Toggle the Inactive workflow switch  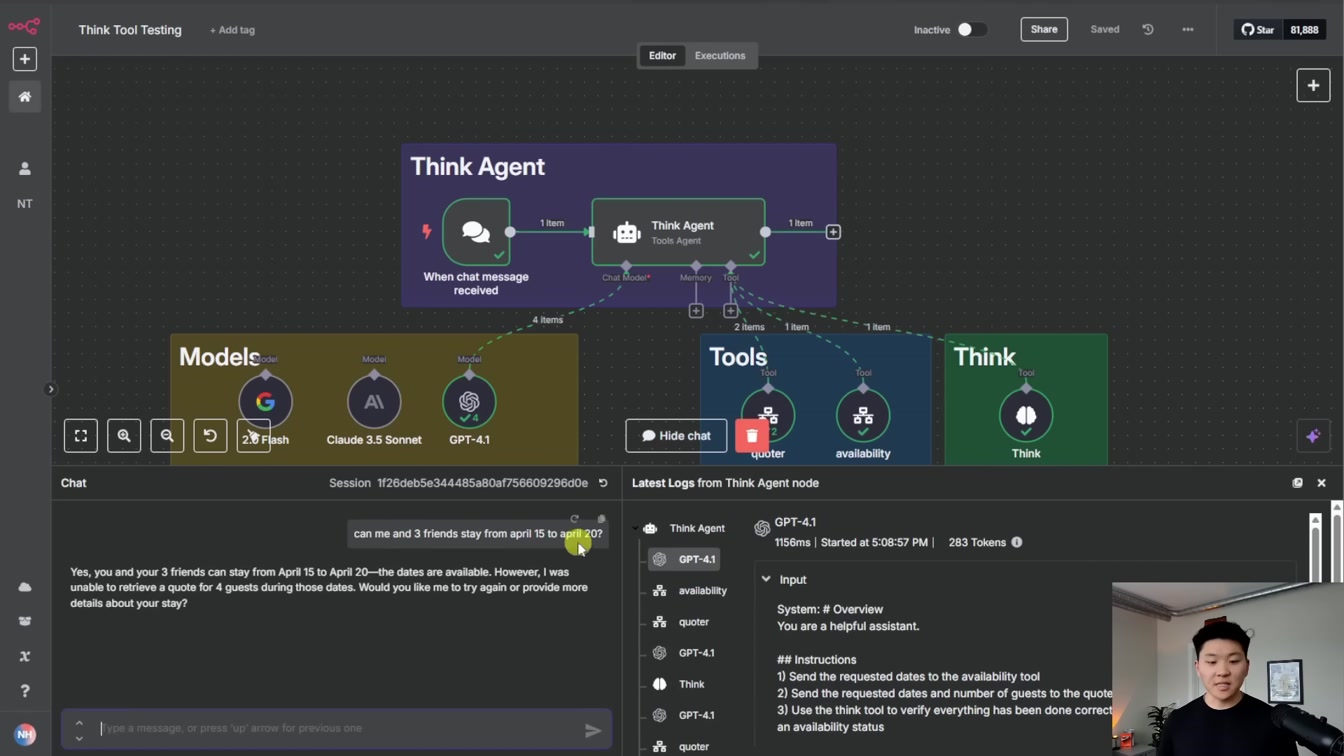(971, 30)
